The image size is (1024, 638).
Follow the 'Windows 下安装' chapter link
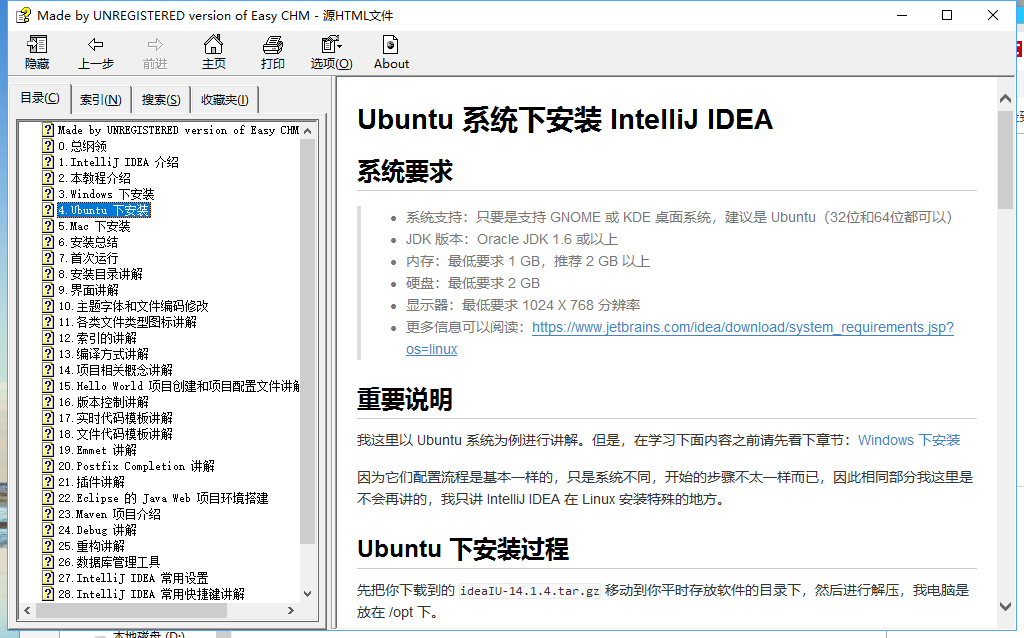[x=909, y=440]
